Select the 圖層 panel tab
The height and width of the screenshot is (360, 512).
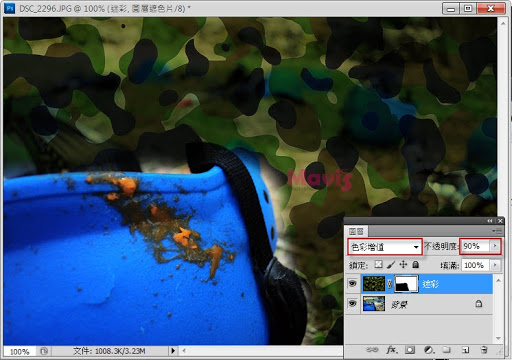coord(356,231)
